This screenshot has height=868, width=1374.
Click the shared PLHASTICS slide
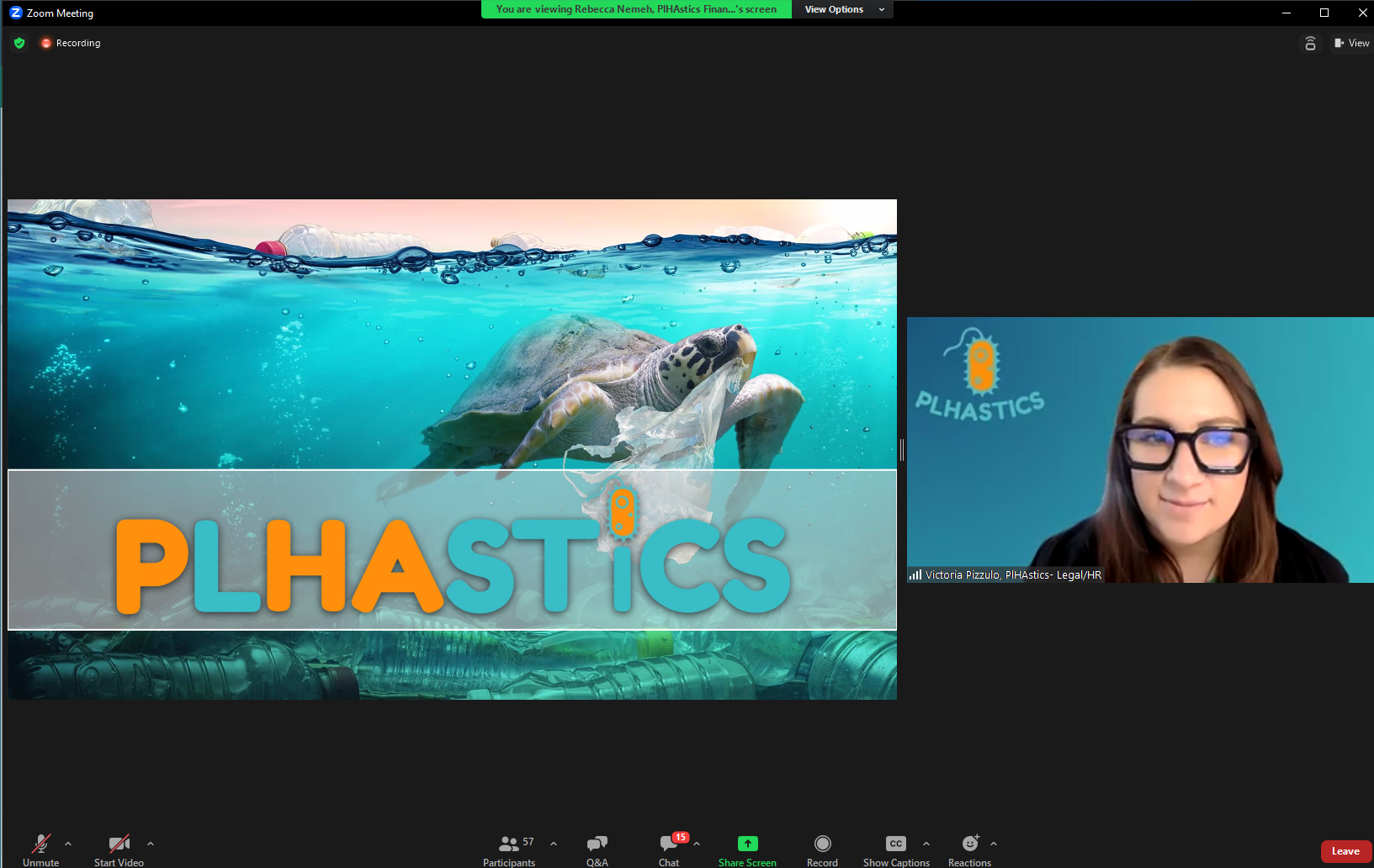click(x=452, y=449)
